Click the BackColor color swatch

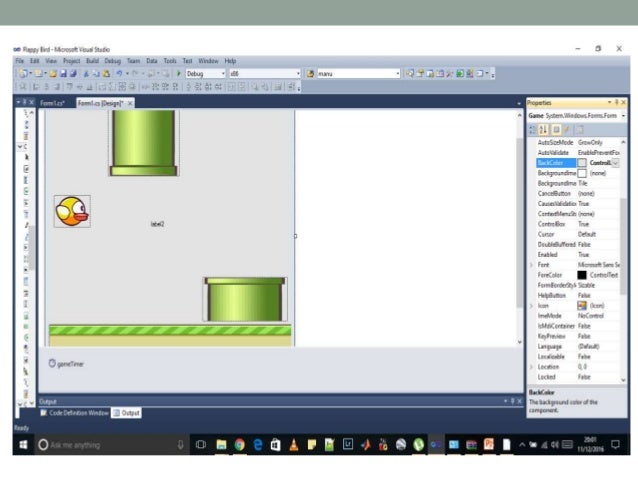(582, 163)
